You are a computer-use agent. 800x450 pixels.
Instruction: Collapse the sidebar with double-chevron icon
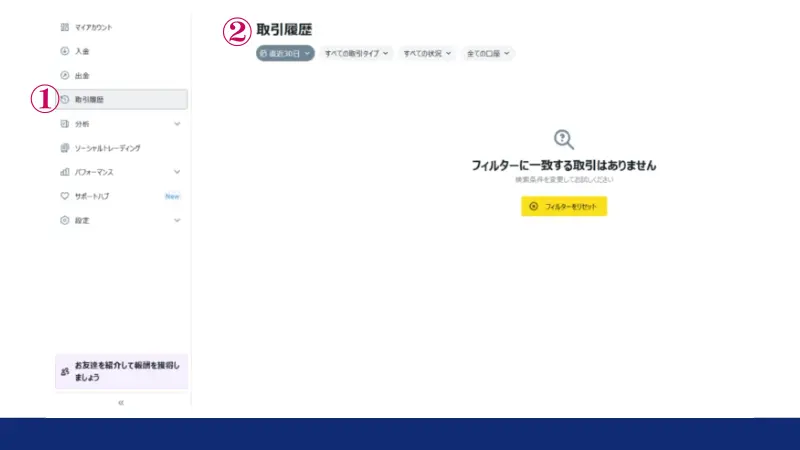tap(121, 402)
